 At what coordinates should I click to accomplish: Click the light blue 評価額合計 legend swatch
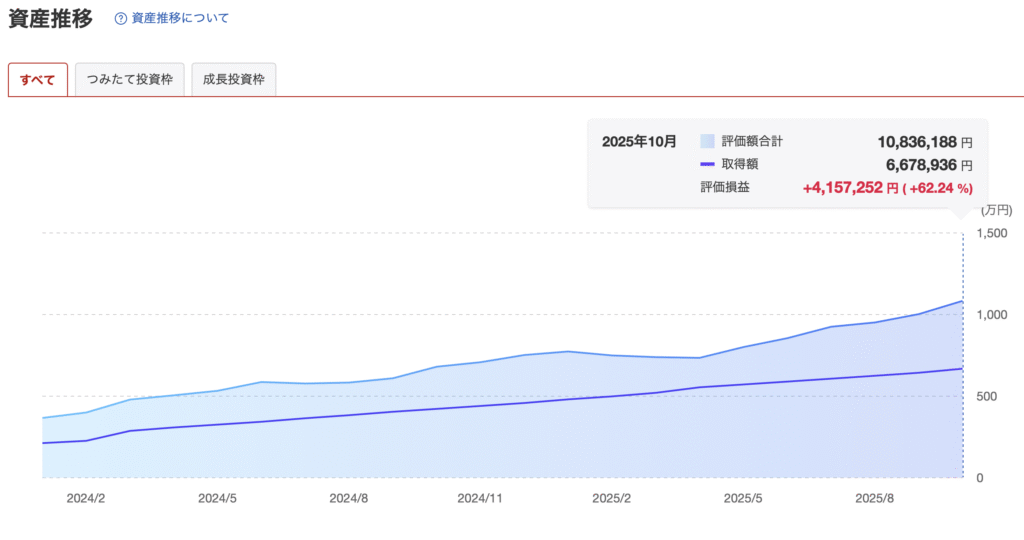point(708,142)
